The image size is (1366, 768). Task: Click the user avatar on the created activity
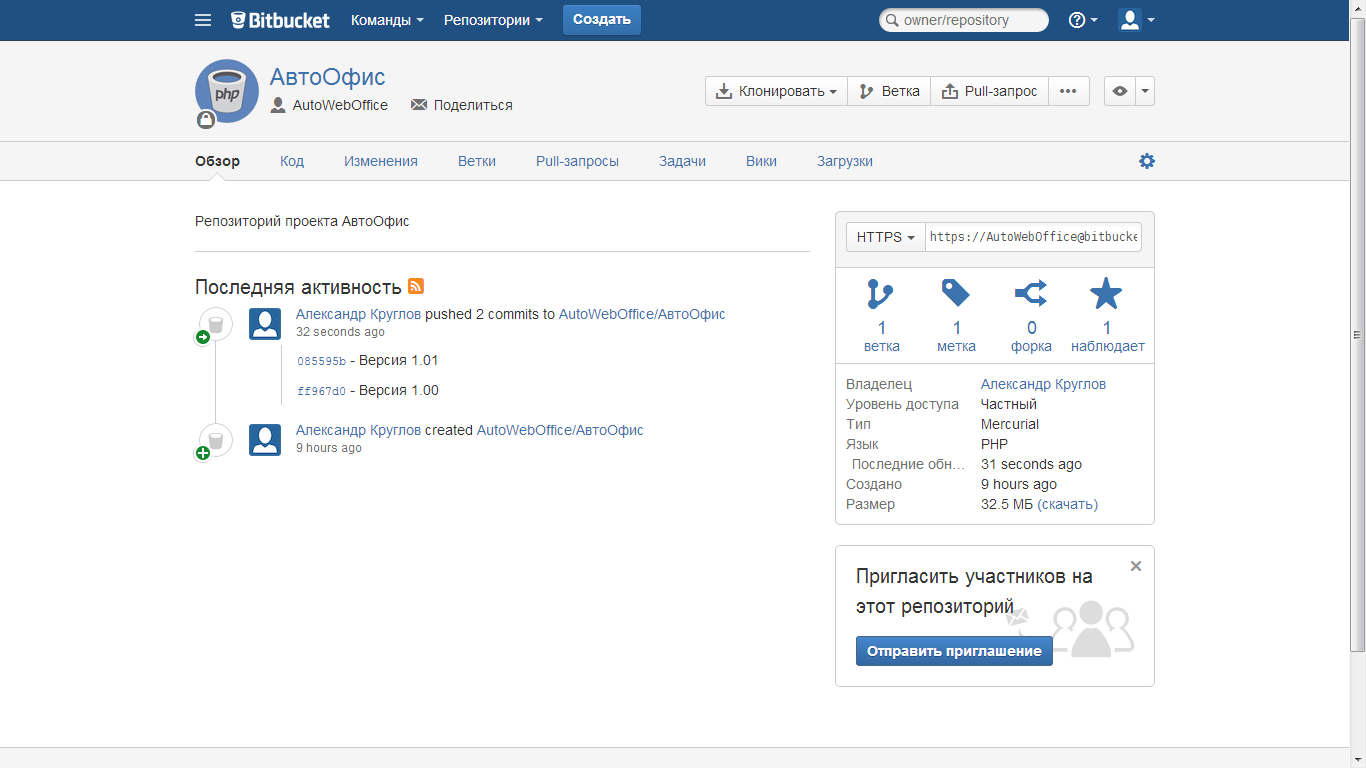(265, 440)
